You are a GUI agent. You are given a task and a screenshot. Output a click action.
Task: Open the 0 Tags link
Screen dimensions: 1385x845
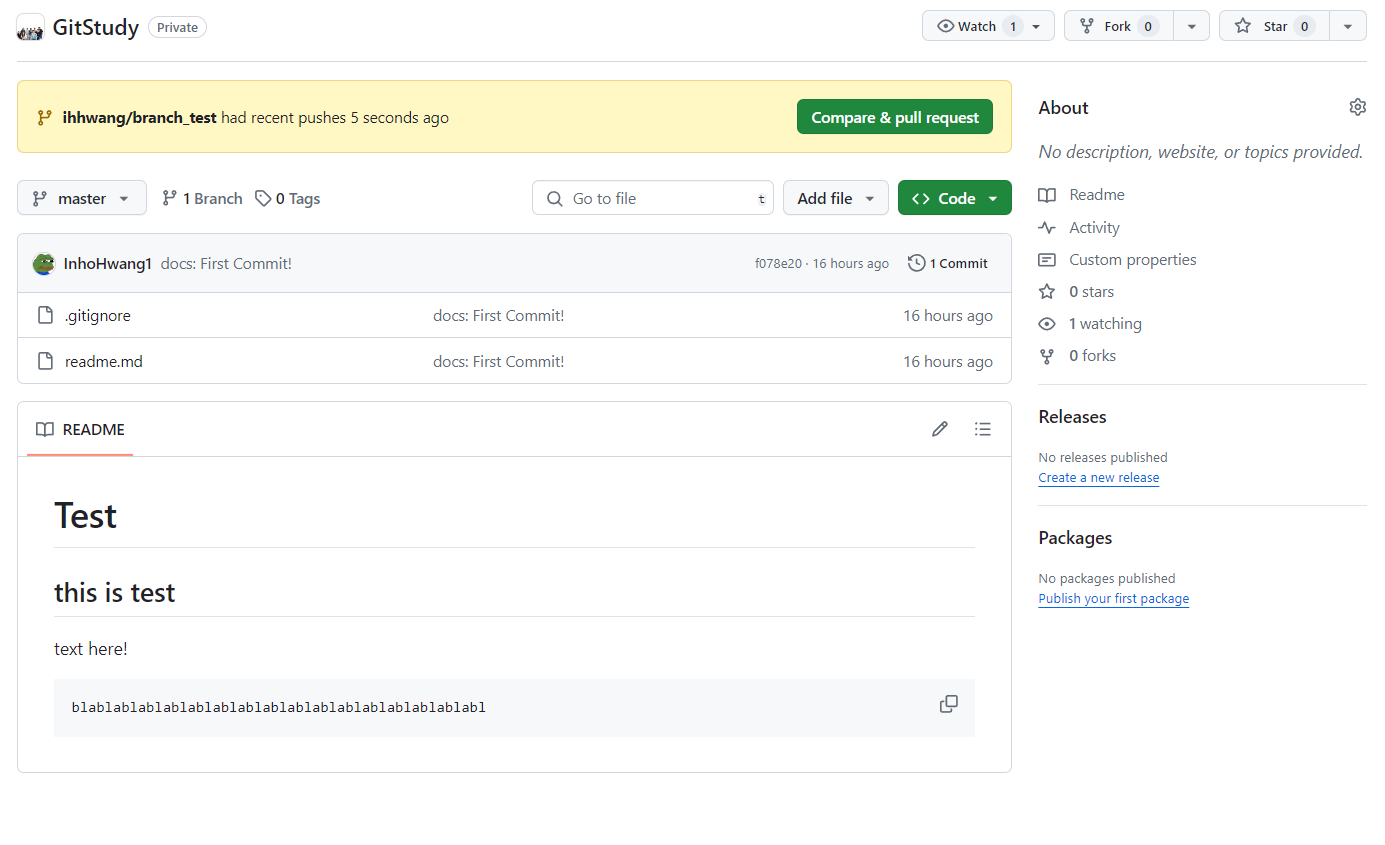coord(287,198)
